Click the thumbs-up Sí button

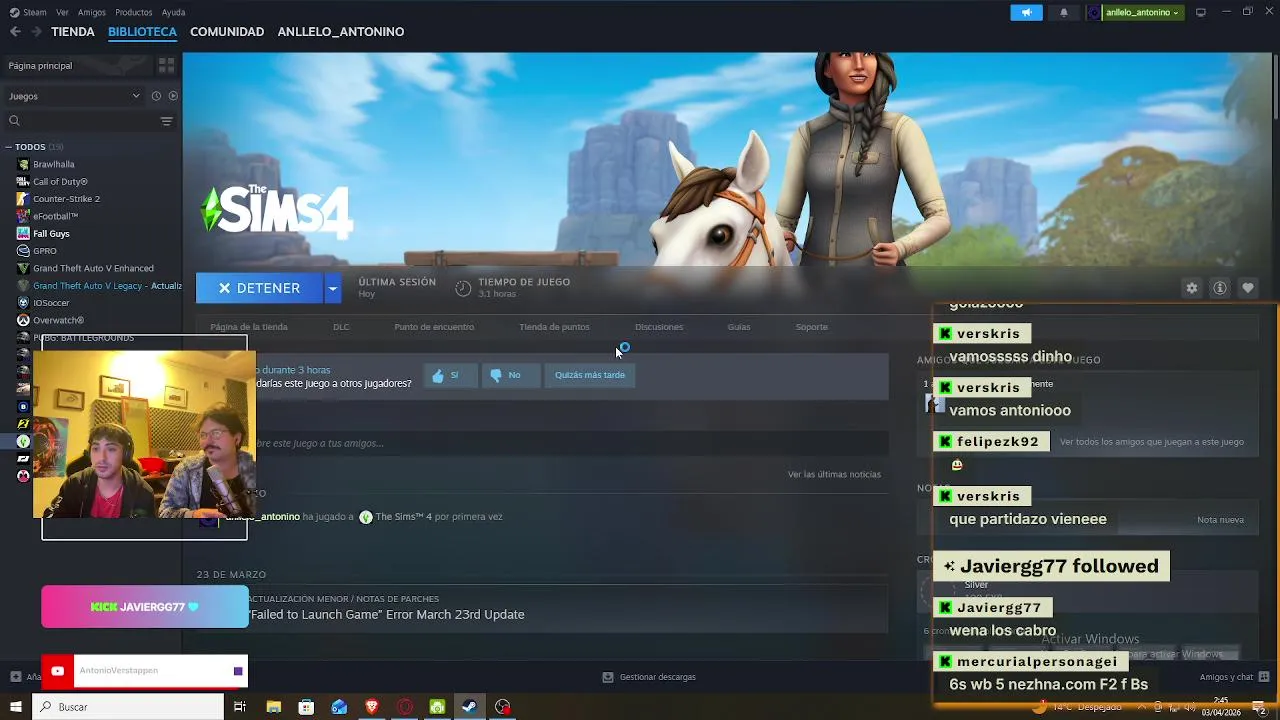450,375
